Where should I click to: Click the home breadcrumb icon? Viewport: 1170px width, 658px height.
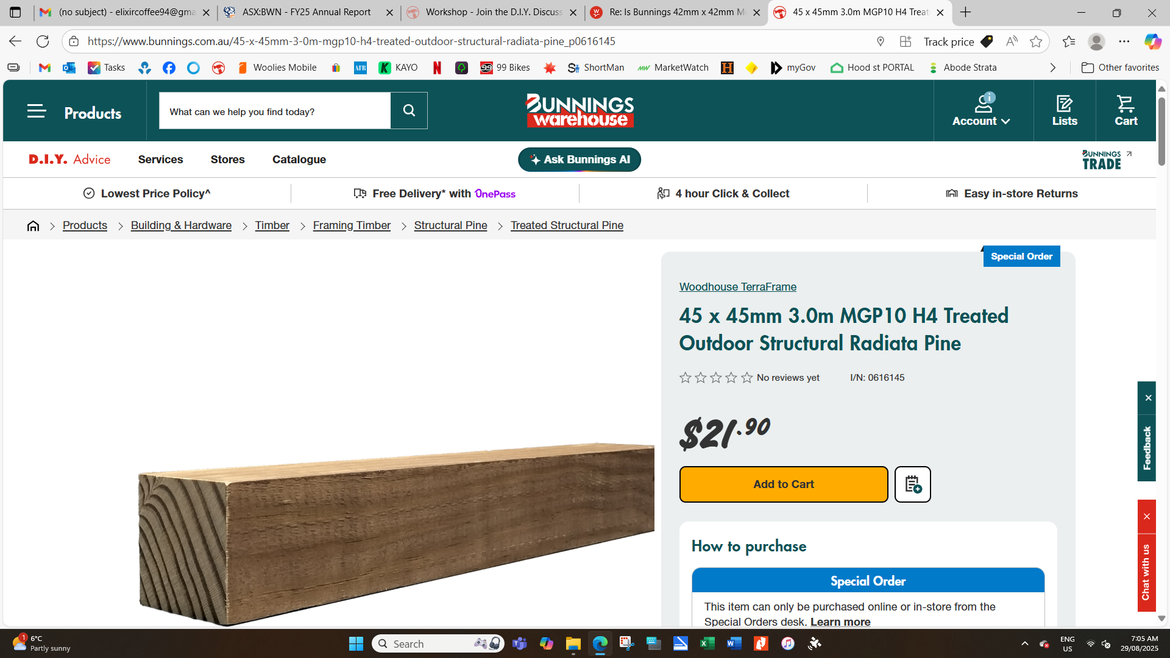33,226
